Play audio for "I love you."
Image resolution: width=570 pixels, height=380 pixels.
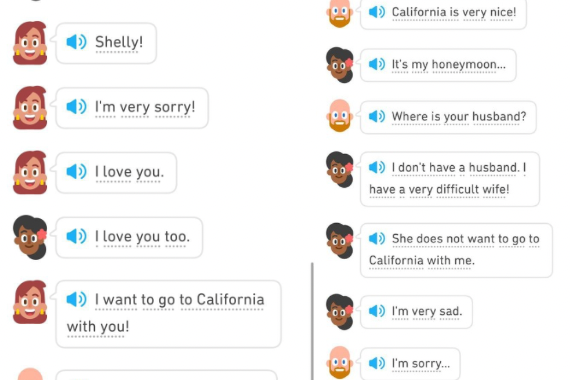click(x=76, y=171)
